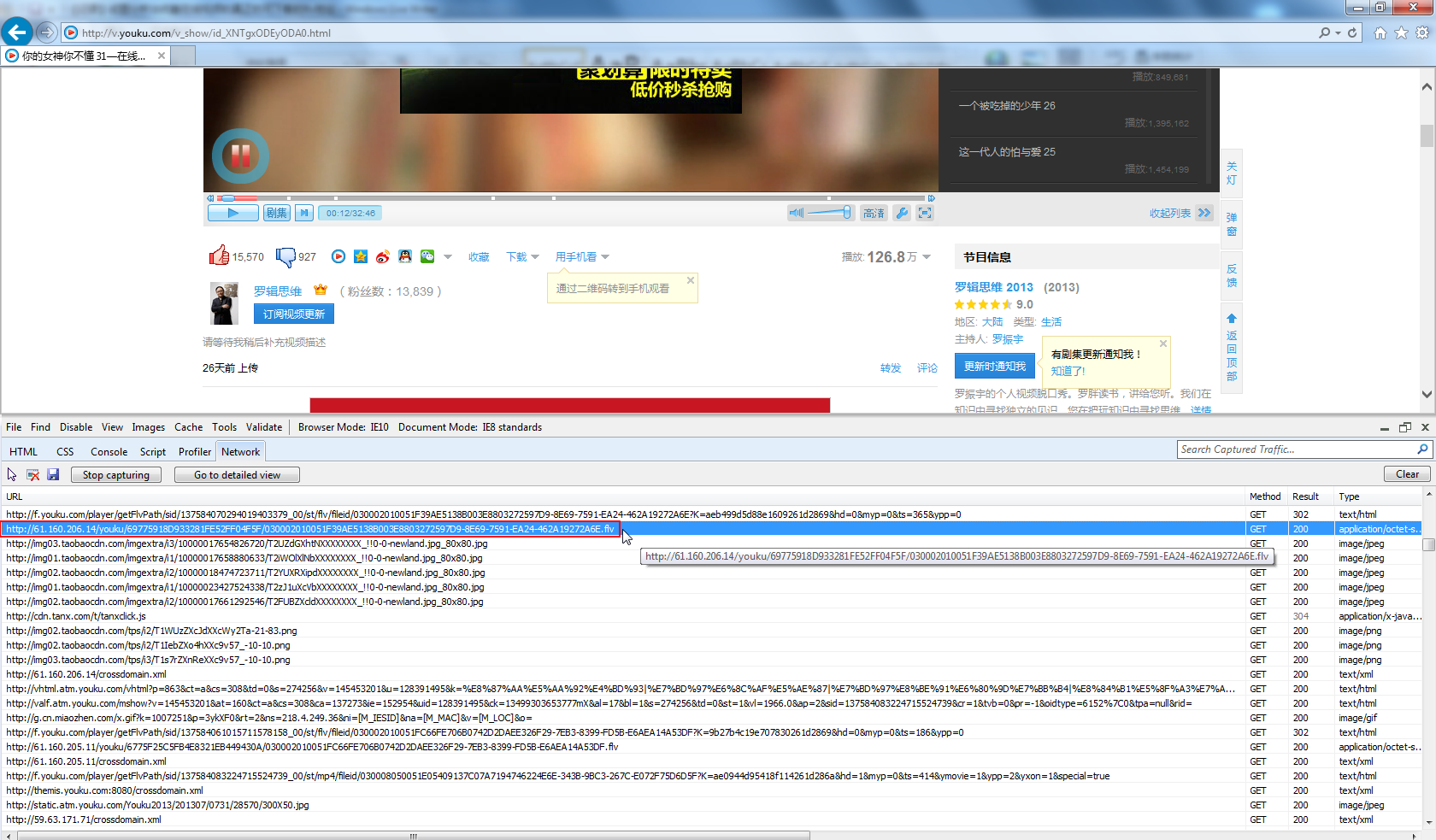This screenshot has width=1436, height=840.
Task: Toggle play with the player play button
Action: (x=232, y=213)
